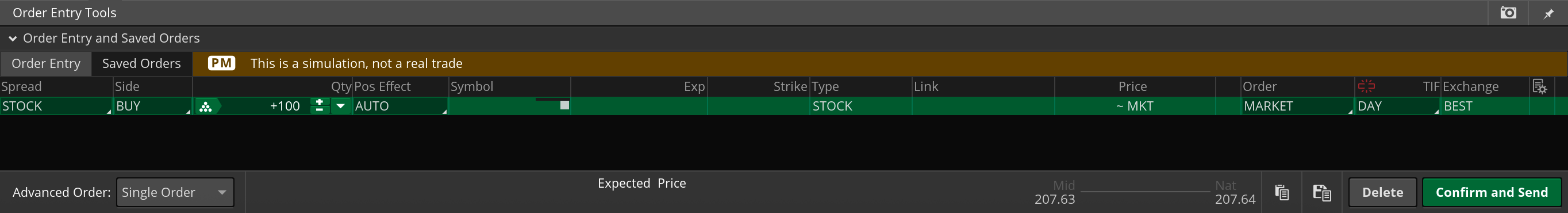Collapse Order Entry and Saved Orders section

pyautogui.click(x=13, y=39)
